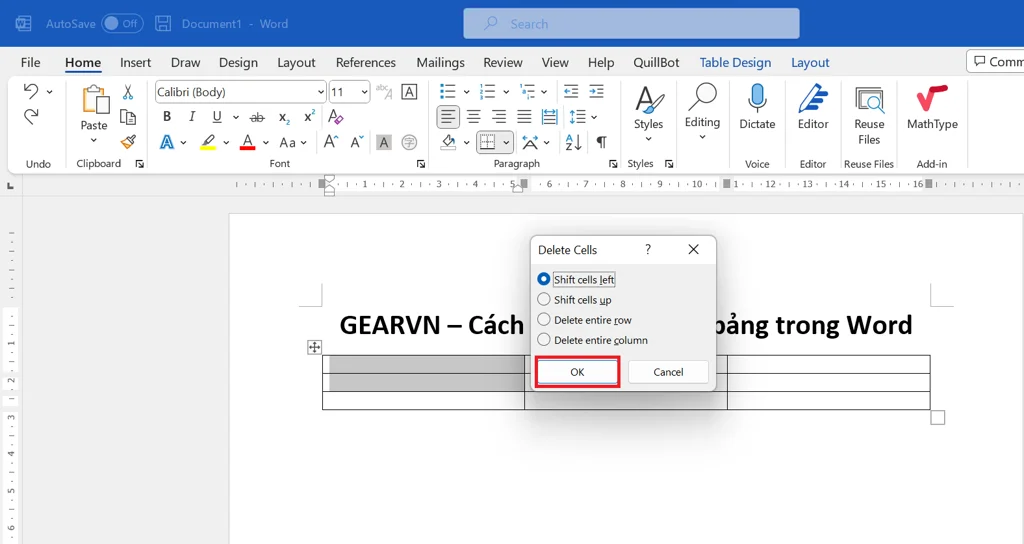The width and height of the screenshot is (1024, 544).
Task: Sort the selection alphabetically
Action: click(x=573, y=142)
